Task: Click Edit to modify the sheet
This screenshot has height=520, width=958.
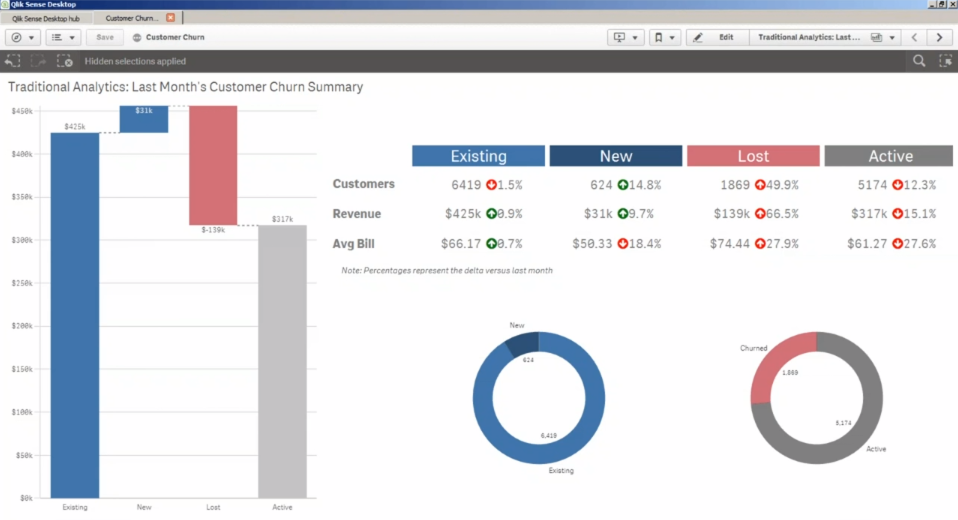Action: pyautogui.click(x=716, y=37)
